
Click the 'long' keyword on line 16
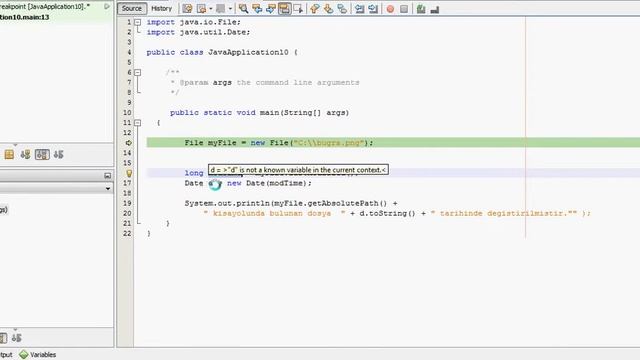tap(194, 173)
